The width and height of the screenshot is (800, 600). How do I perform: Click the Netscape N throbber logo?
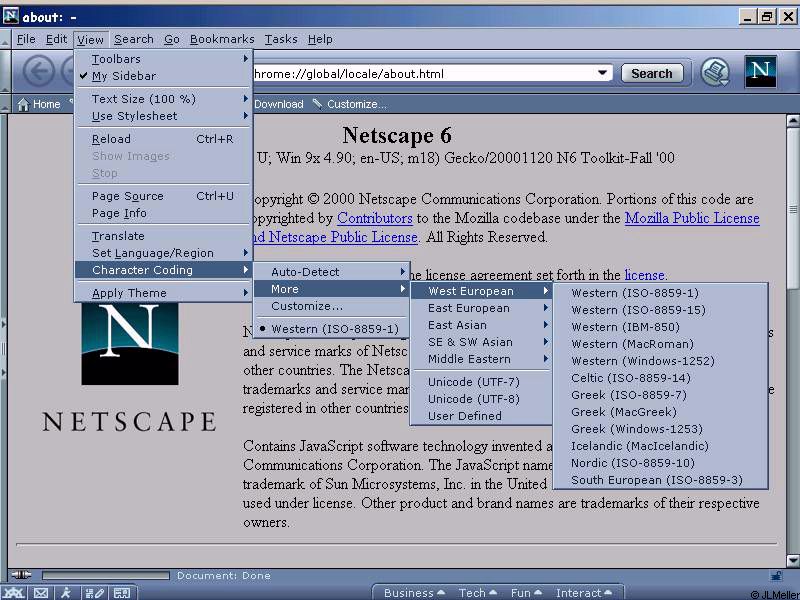[760, 71]
